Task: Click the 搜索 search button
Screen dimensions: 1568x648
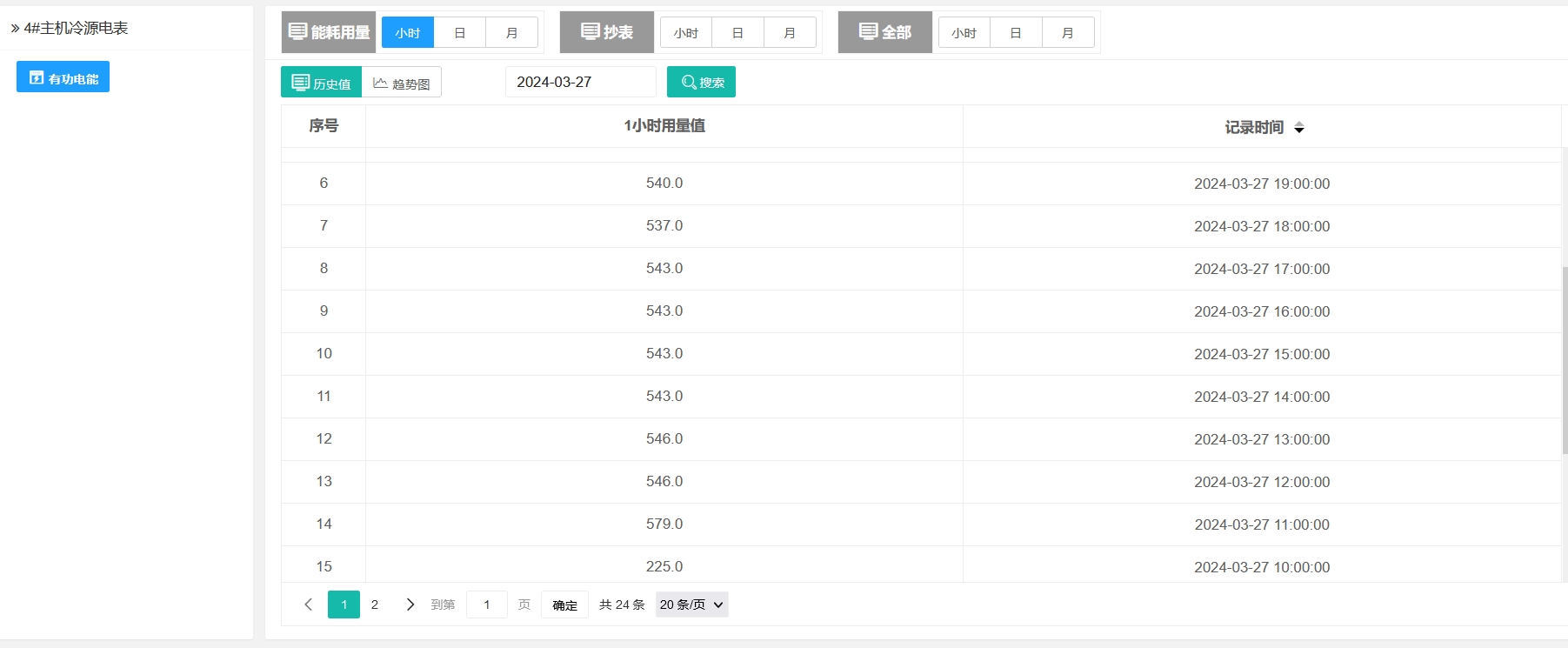Action: pyautogui.click(x=701, y=82)
